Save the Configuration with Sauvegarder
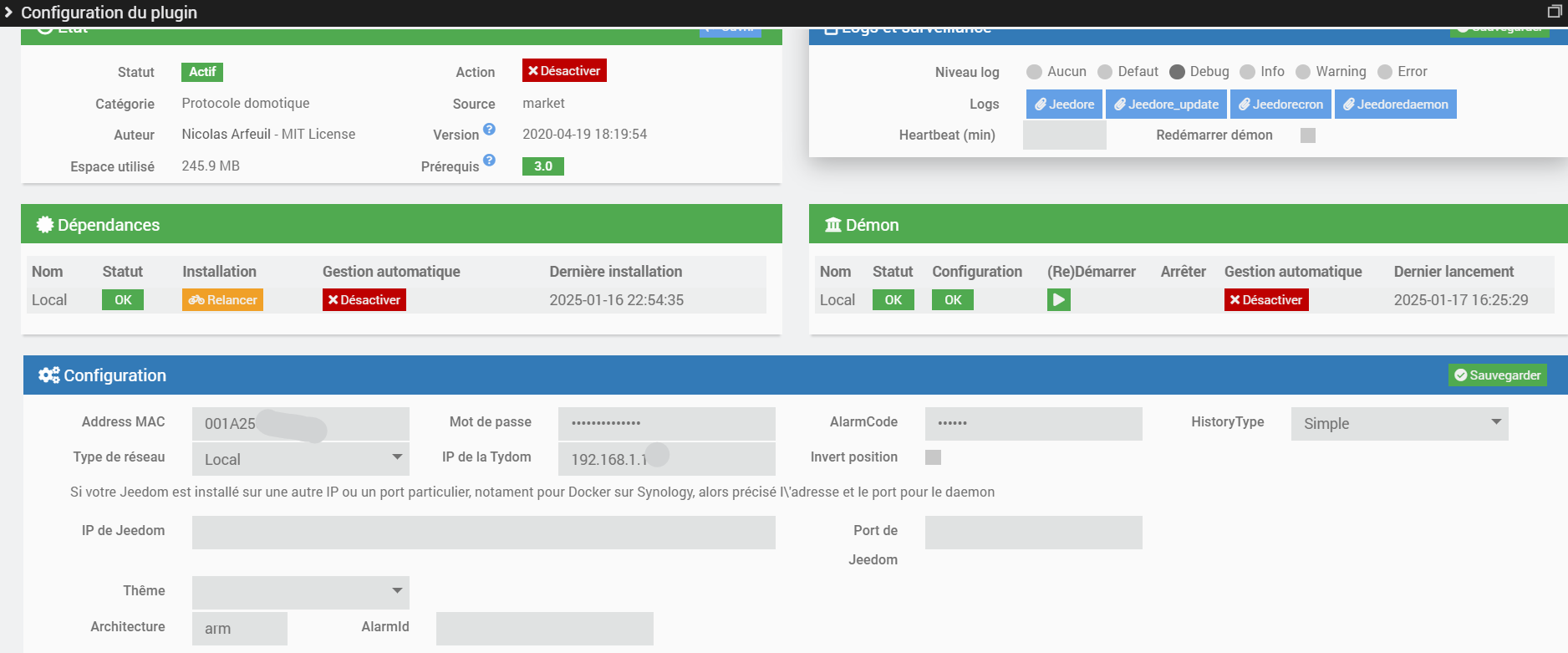Image resolution: width=1568 pixels, height=653 pixels. click(x=1498, y=375)
